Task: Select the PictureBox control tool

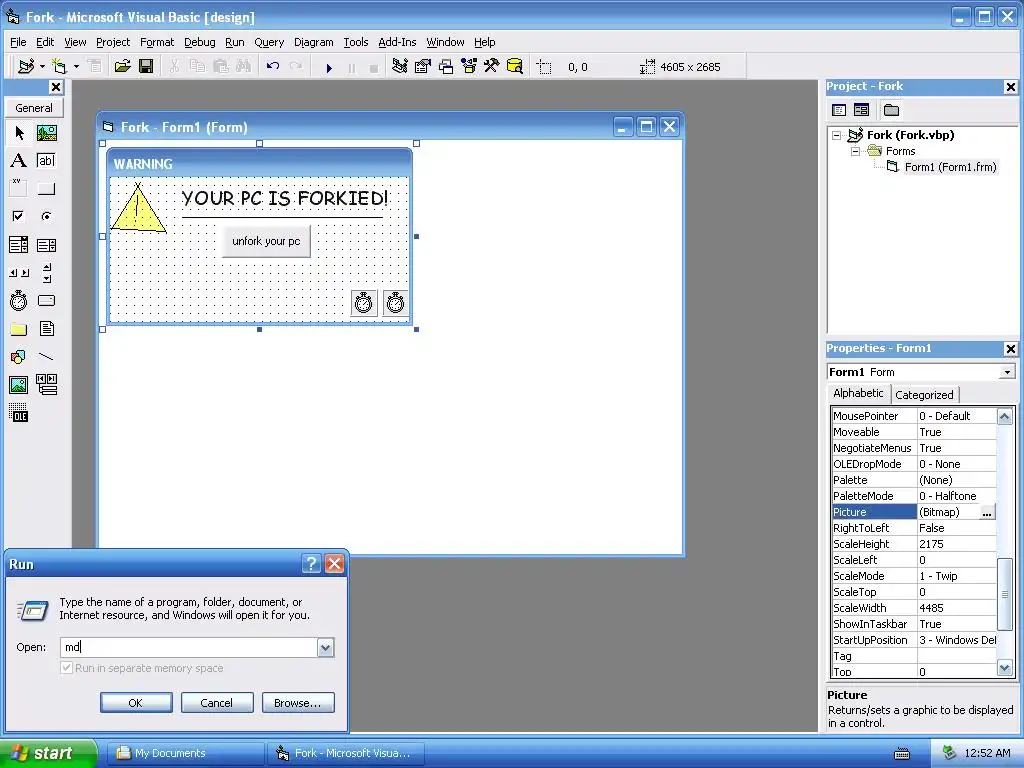Action: (46, 133)
